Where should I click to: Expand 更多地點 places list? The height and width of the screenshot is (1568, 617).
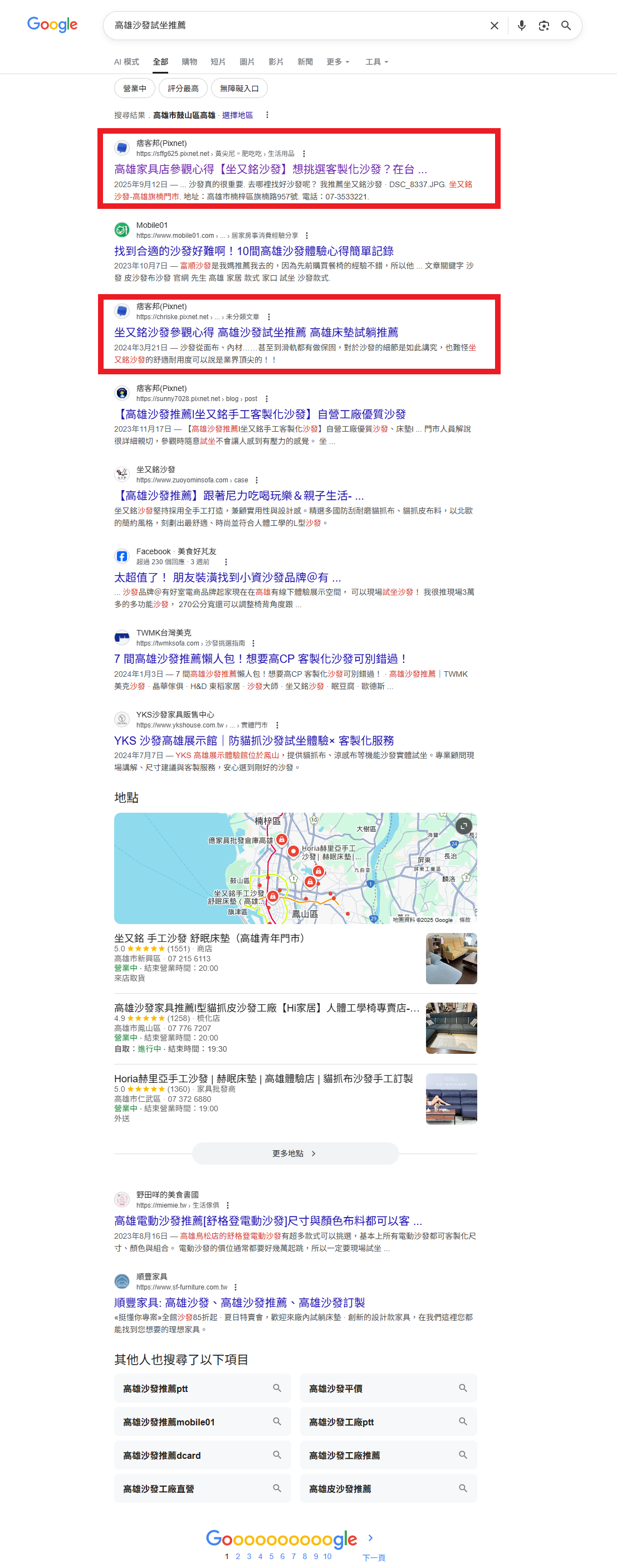[x=295, y=1154]
